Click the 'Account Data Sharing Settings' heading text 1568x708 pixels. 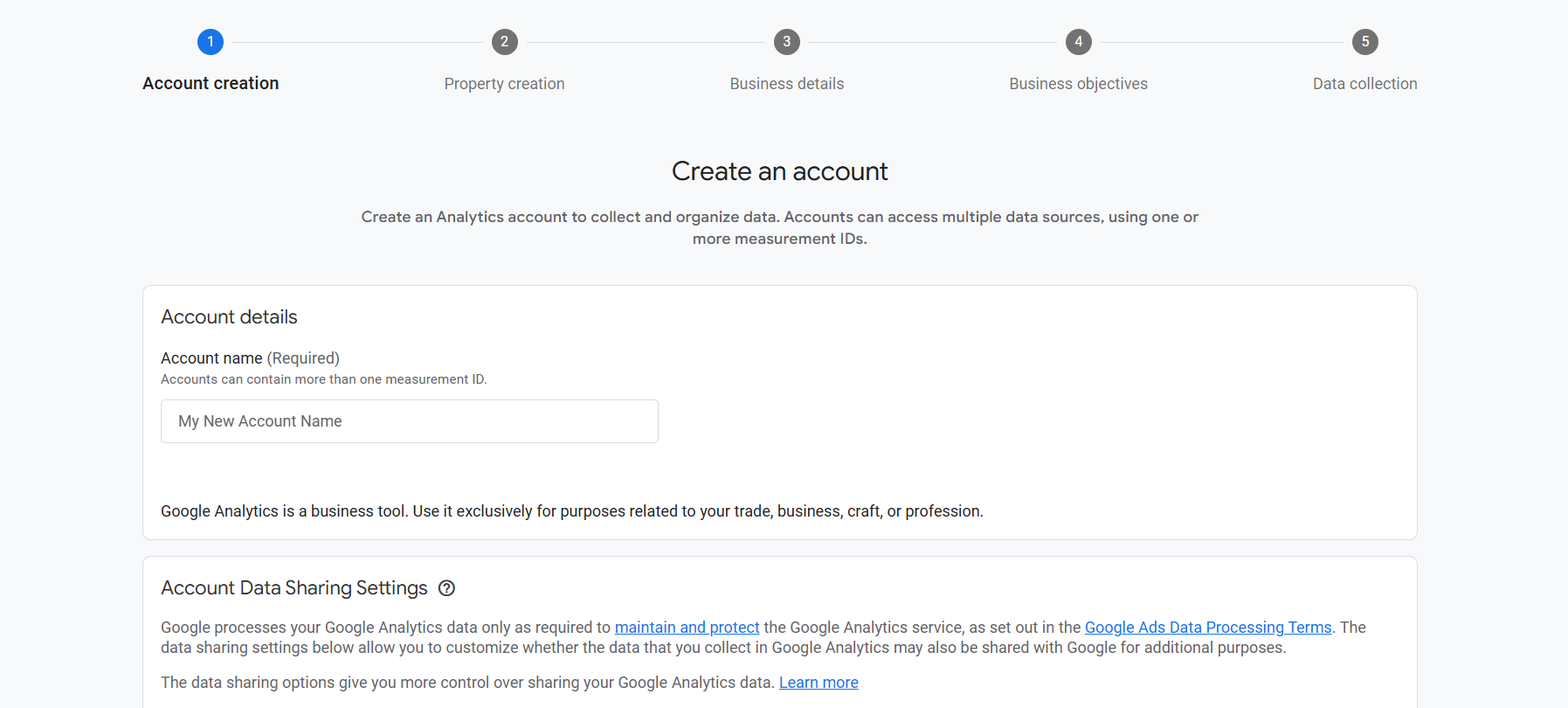(294, 588)
